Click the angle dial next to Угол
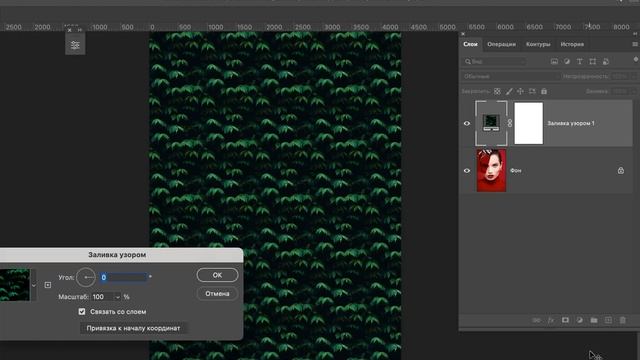Viewport: 640px width, 360px height. 86,278
